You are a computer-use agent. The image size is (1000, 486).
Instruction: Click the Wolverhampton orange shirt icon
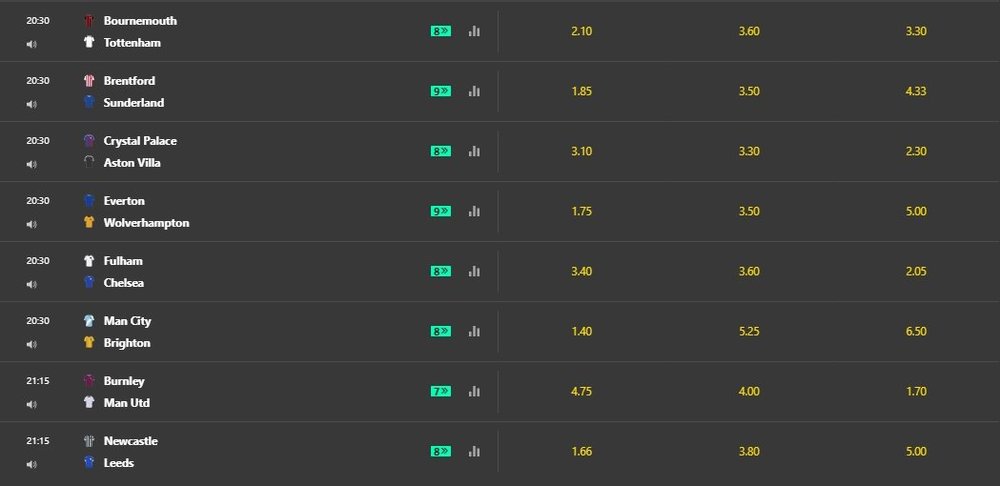[x=89, y=223]
